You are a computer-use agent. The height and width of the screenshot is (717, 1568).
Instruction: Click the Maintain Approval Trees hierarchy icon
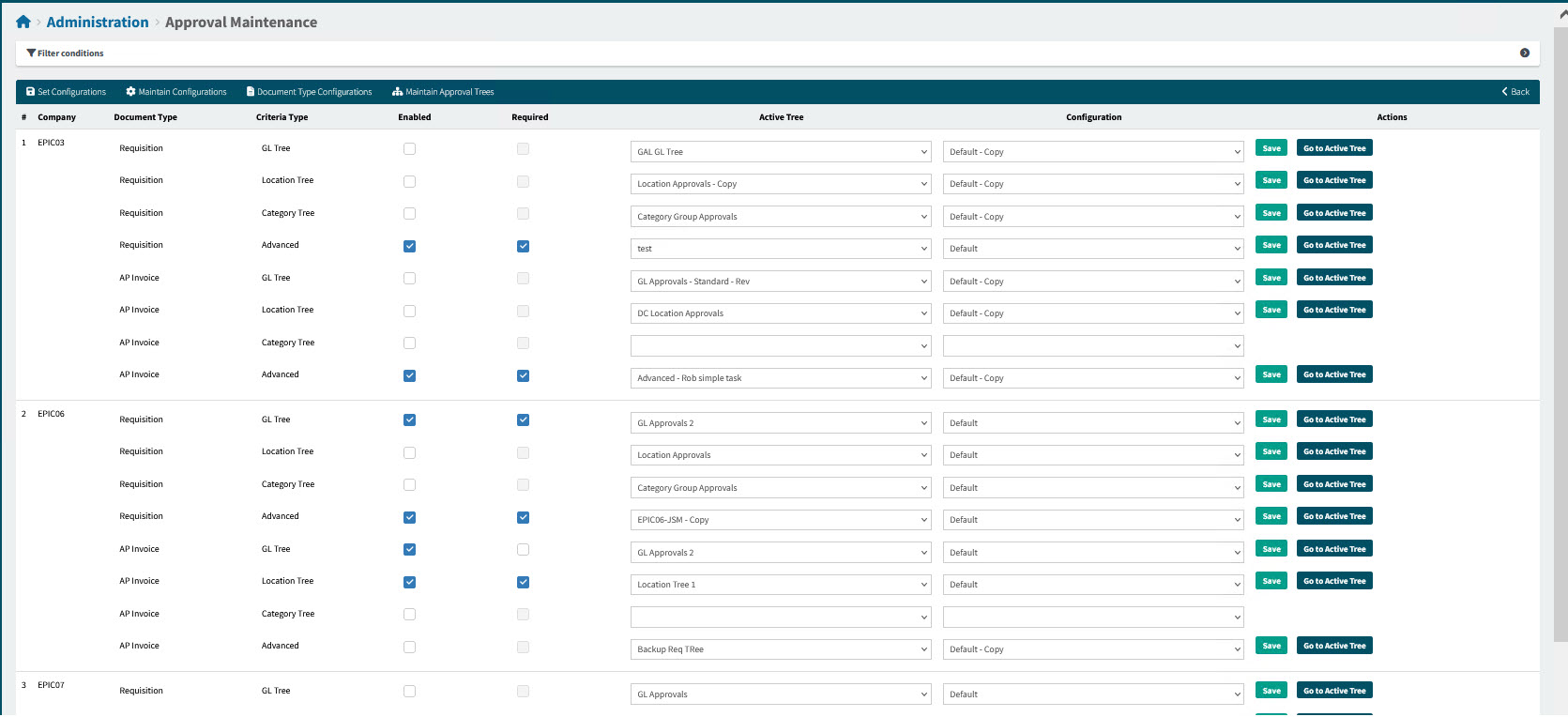pyautogui.click(x=398, y=92)
